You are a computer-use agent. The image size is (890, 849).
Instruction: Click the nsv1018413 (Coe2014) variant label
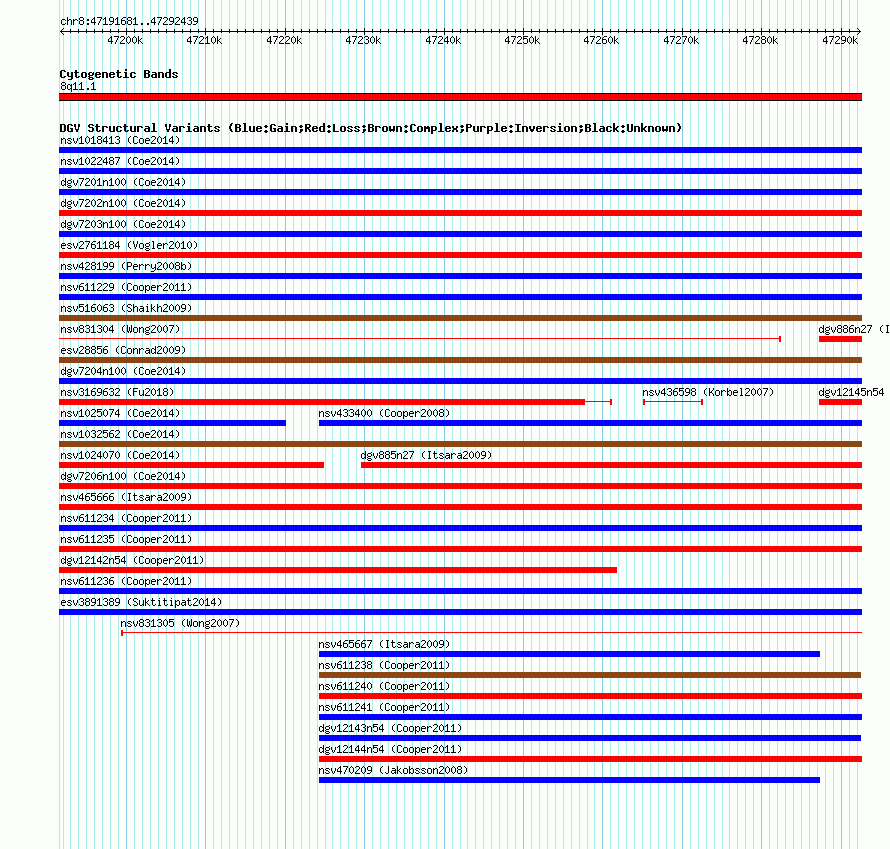click(120, 140)
